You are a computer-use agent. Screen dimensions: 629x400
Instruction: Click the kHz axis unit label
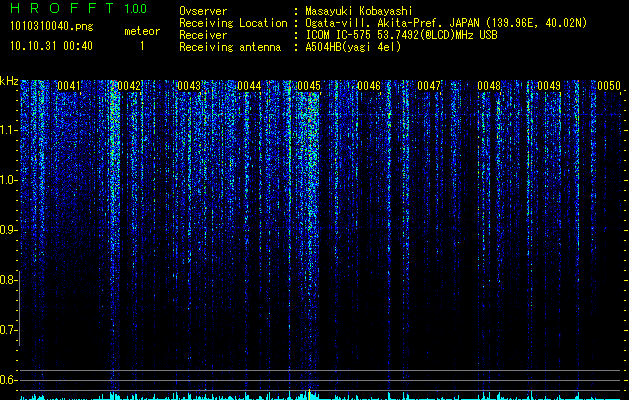pos(9,81)
